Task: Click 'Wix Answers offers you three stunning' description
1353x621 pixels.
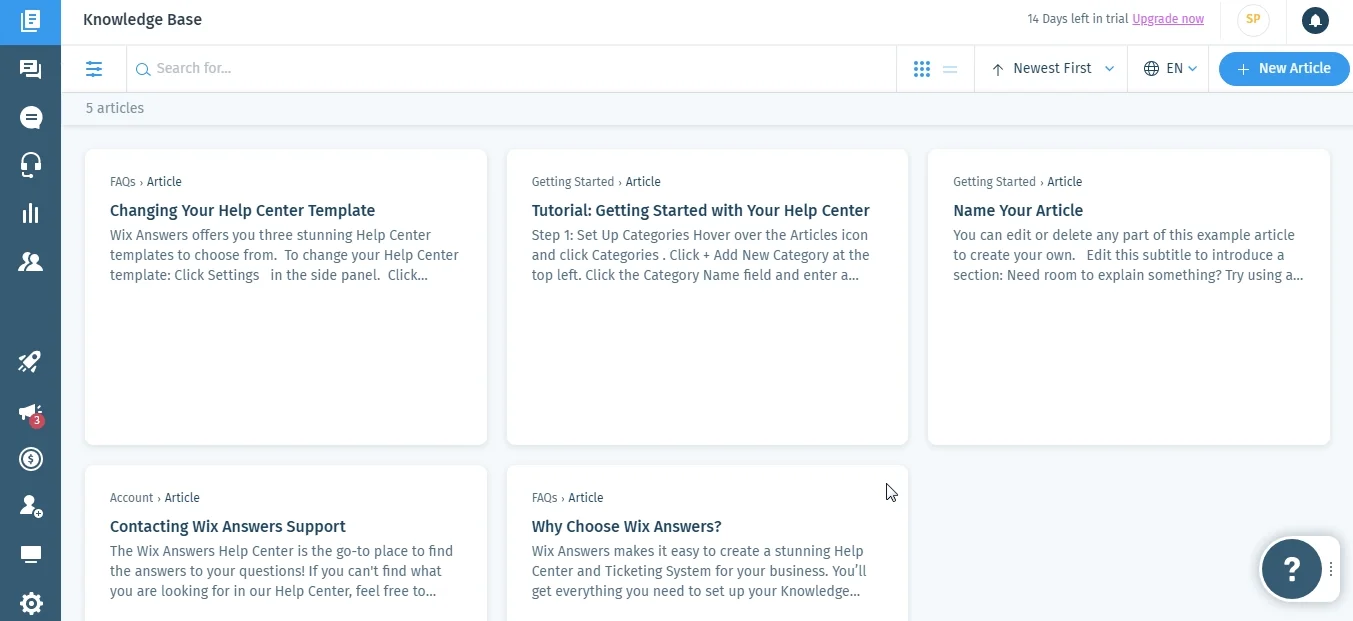Action: (x=284, y=255)
